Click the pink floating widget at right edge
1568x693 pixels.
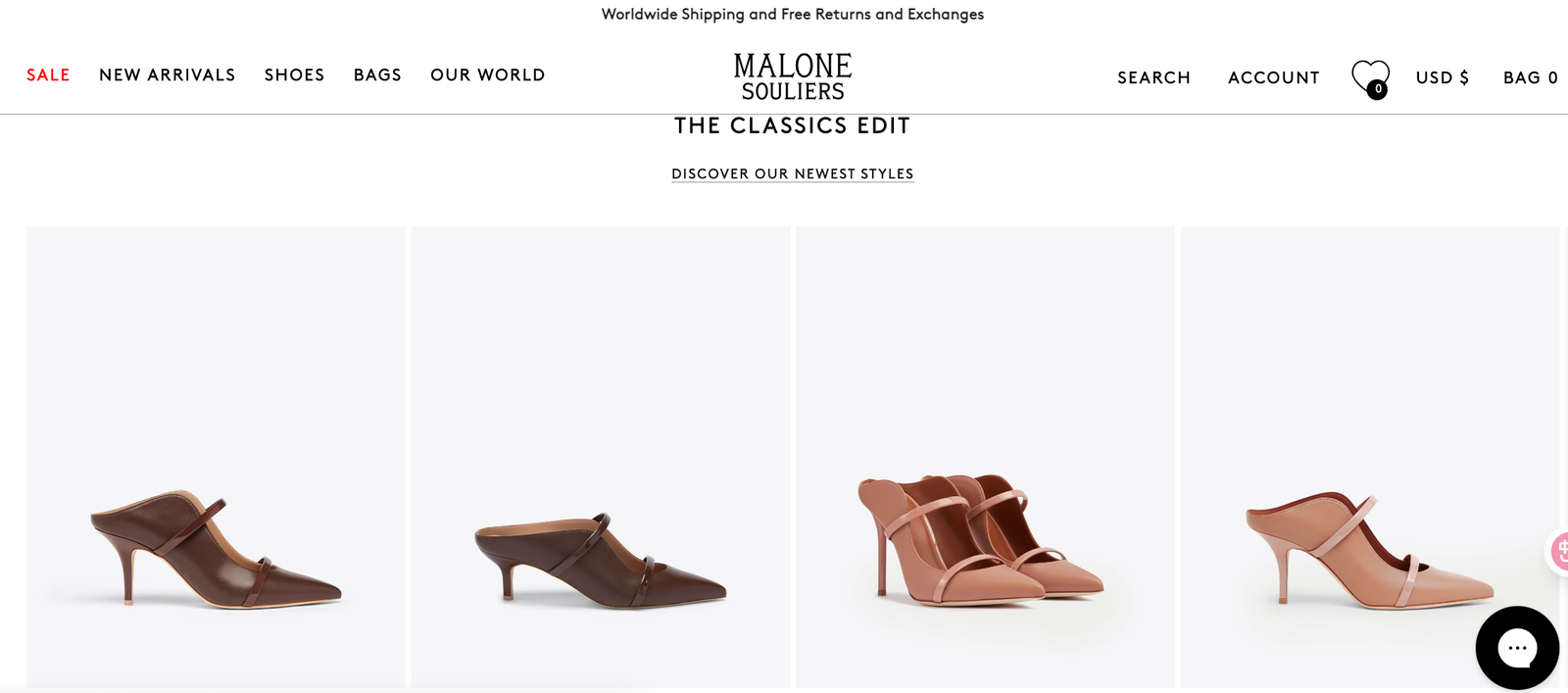[1558, 551]
